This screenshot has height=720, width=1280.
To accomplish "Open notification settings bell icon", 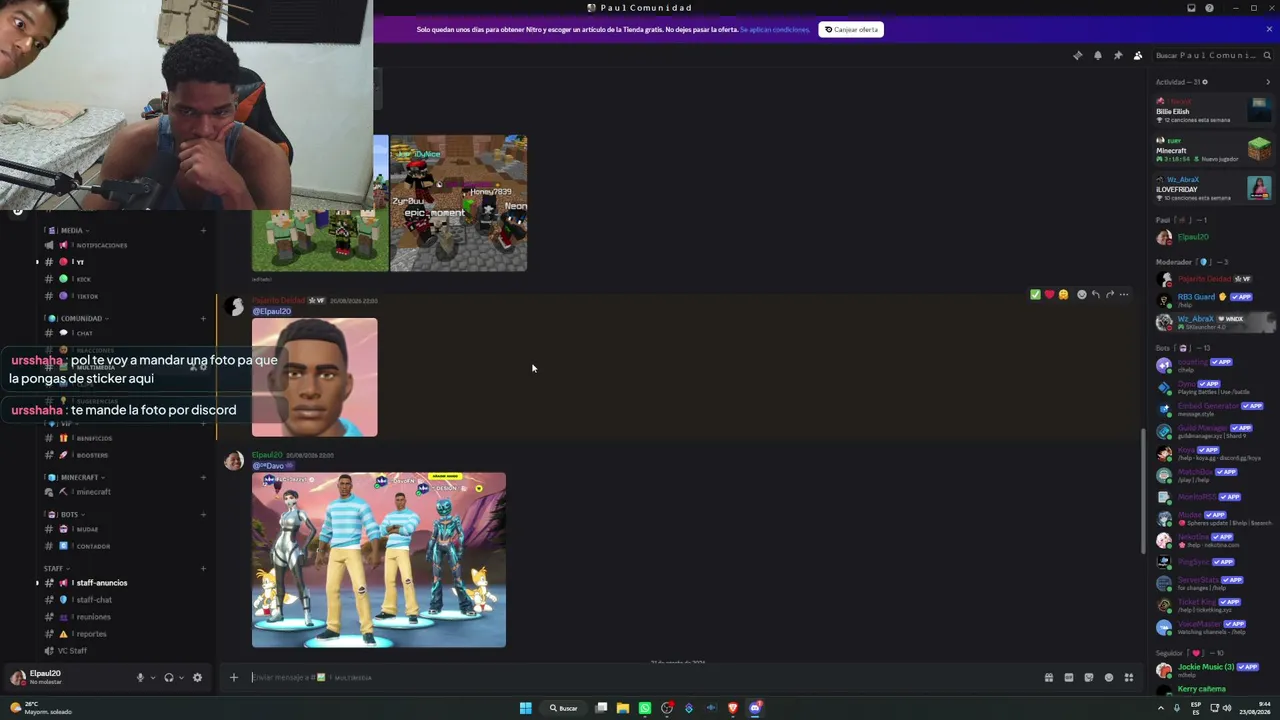I will pos(1098,56).
